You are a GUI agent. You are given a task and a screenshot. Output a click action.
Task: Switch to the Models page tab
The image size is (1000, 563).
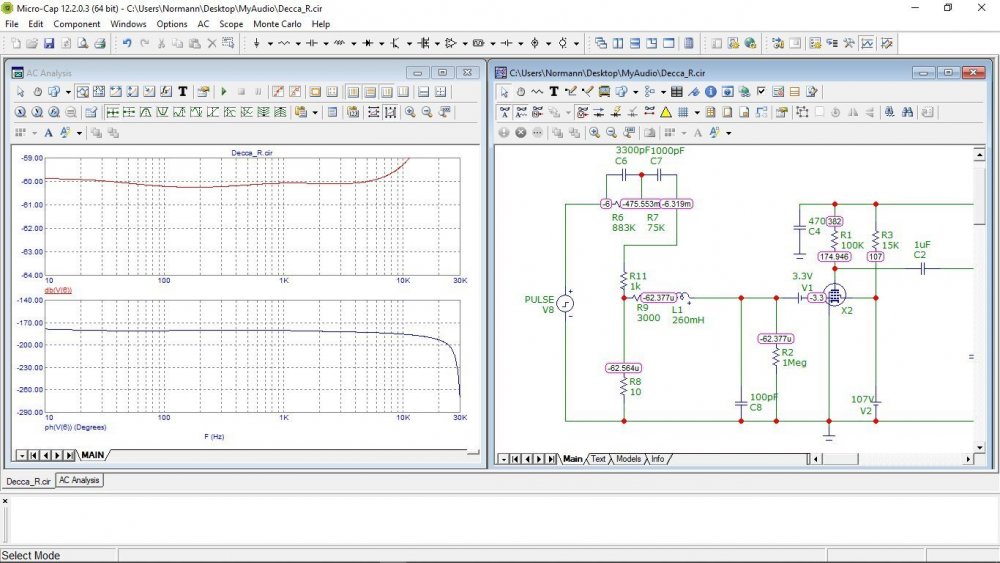pyautogui.click(x=628, y=459)
